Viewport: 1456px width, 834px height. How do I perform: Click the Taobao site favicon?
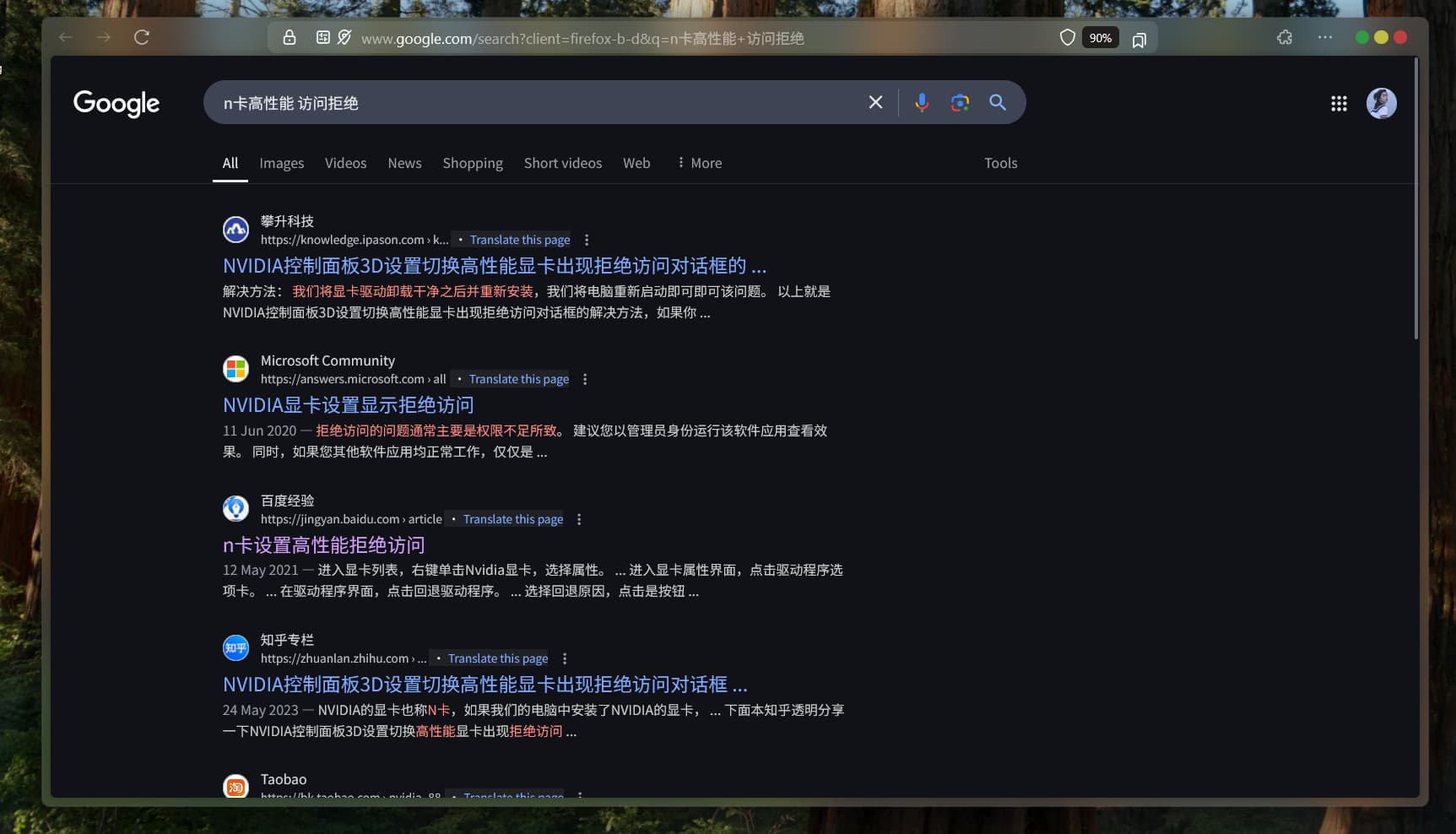pyautogui.click(x=235, y=787)
